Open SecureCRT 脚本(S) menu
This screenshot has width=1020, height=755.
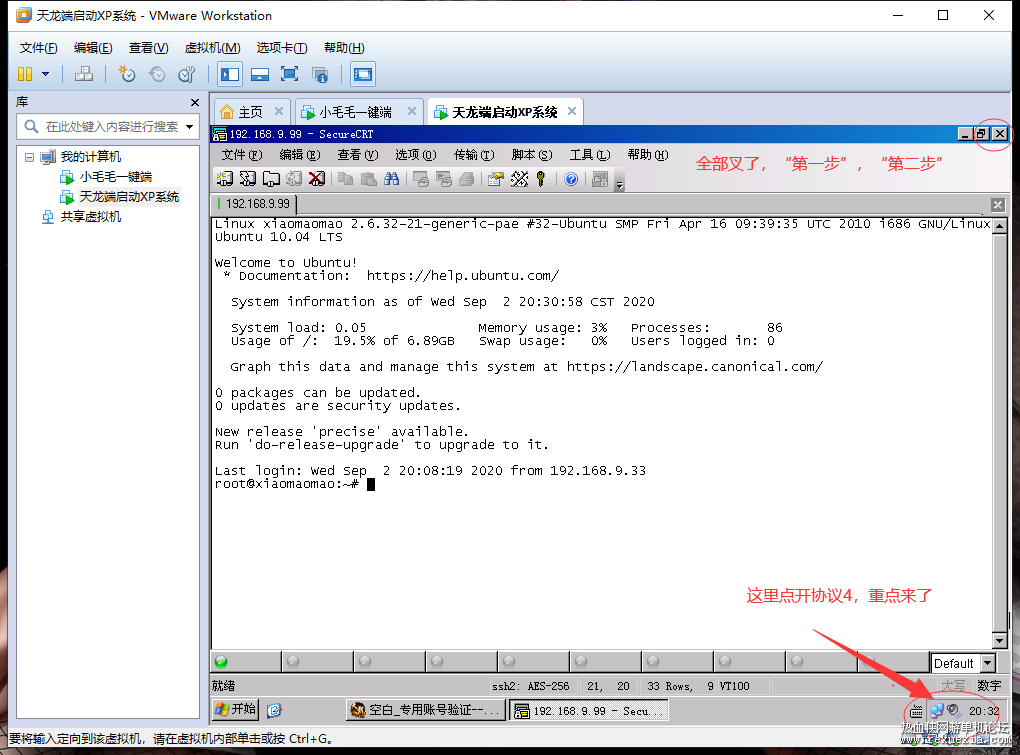click(x=531, y=155)
